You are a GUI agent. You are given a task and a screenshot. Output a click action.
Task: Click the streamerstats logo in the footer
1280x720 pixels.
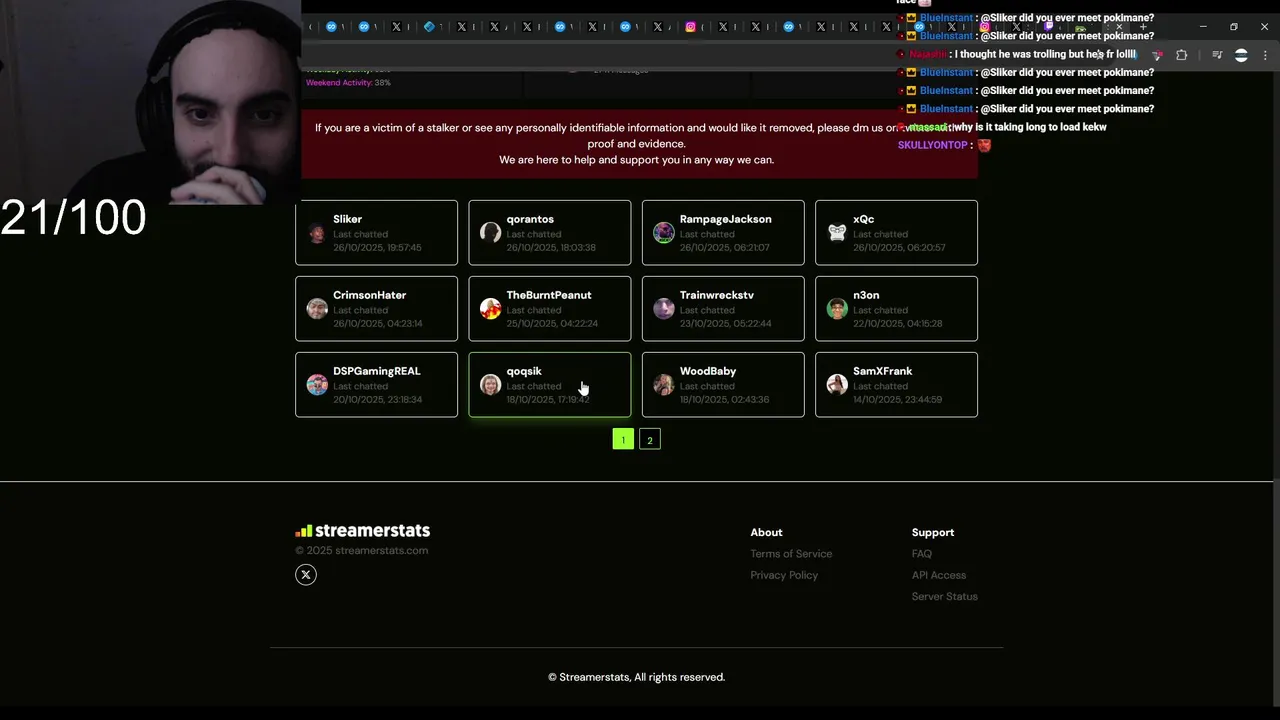point(362,531)
